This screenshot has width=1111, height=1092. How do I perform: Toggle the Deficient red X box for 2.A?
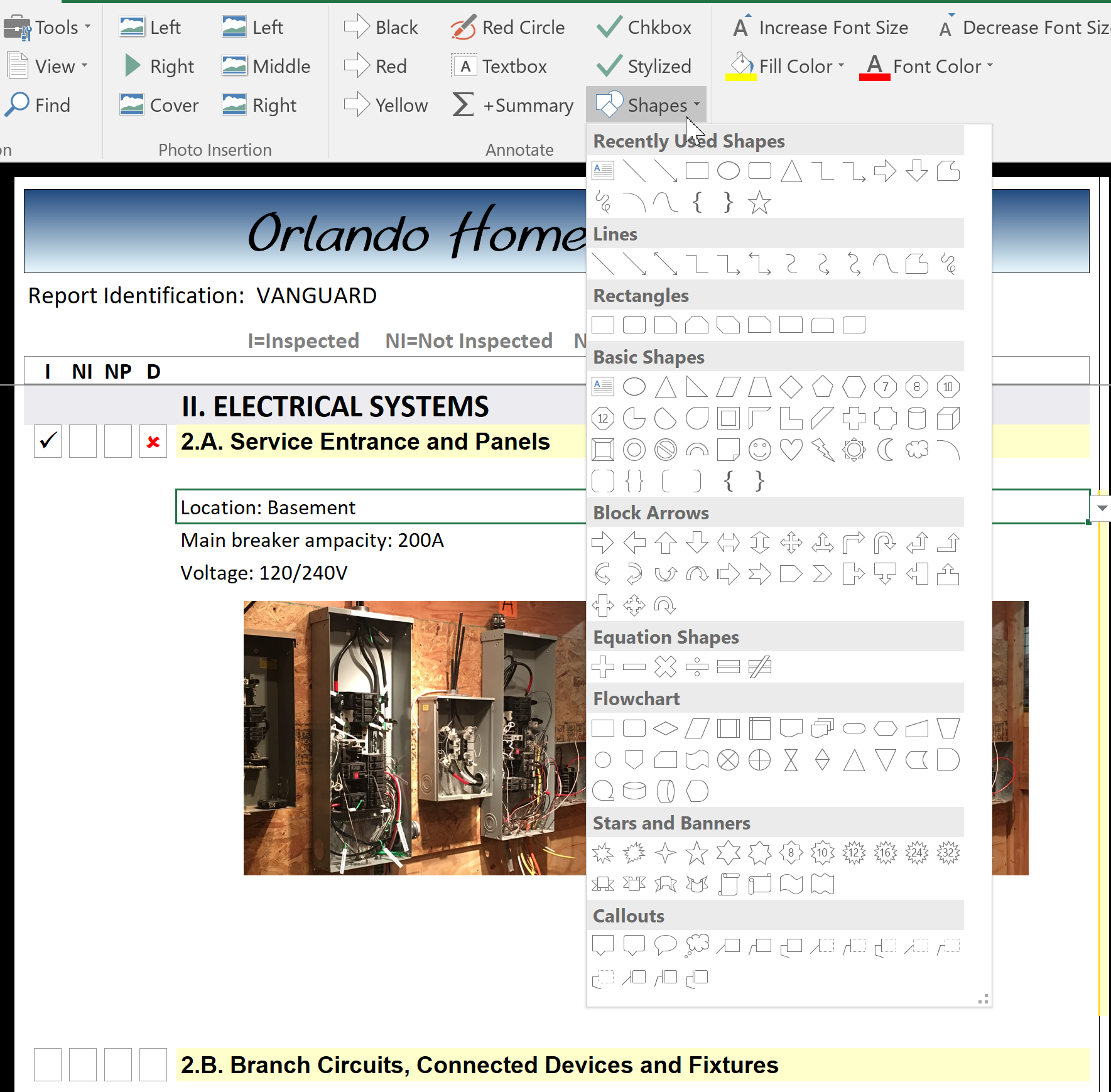pos(153,441)
